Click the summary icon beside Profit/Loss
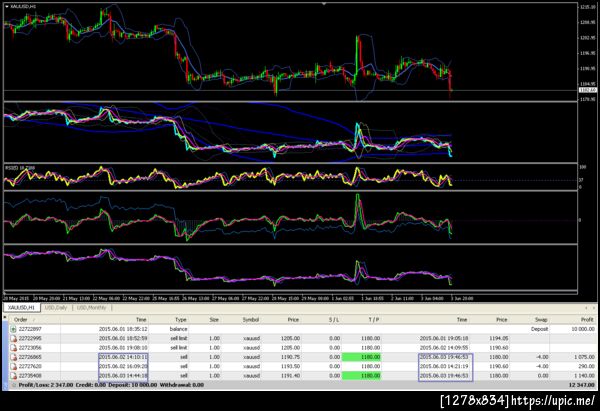600x411 pixels. 14,385
